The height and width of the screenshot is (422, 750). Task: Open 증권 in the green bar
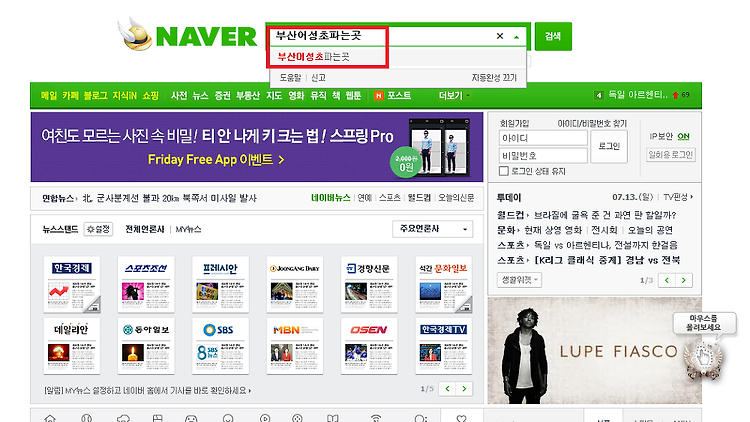pyautogui.click(x=222, y=96)
